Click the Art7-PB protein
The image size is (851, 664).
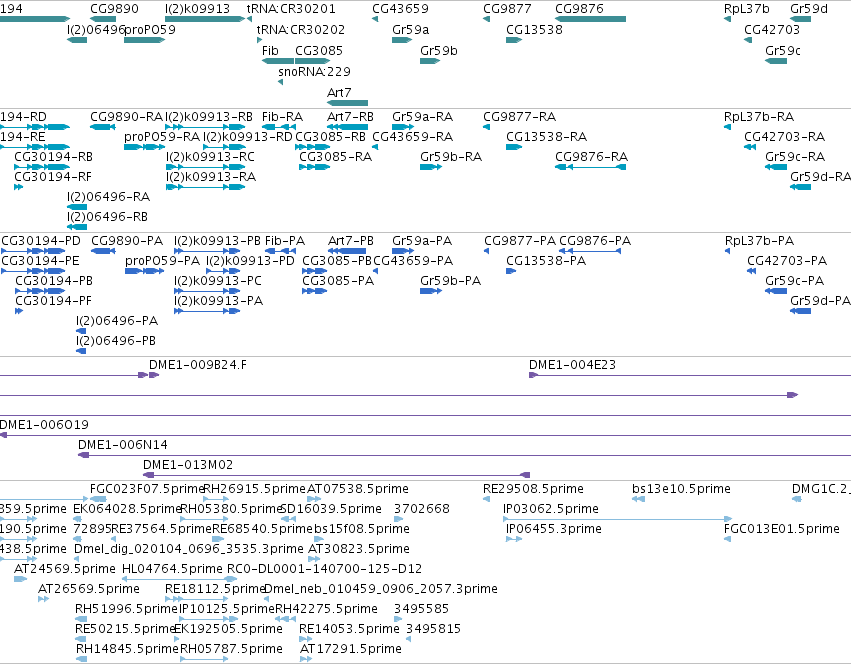point(347,251)
